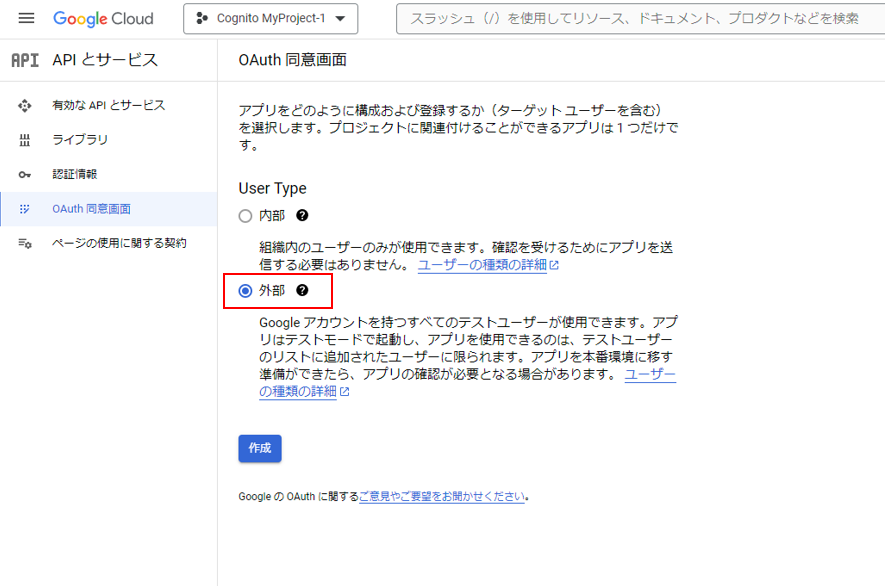Click the API icon in sidebar header
Image resolution: width=885 pixels, height=586 pixels.
point(25,60)
